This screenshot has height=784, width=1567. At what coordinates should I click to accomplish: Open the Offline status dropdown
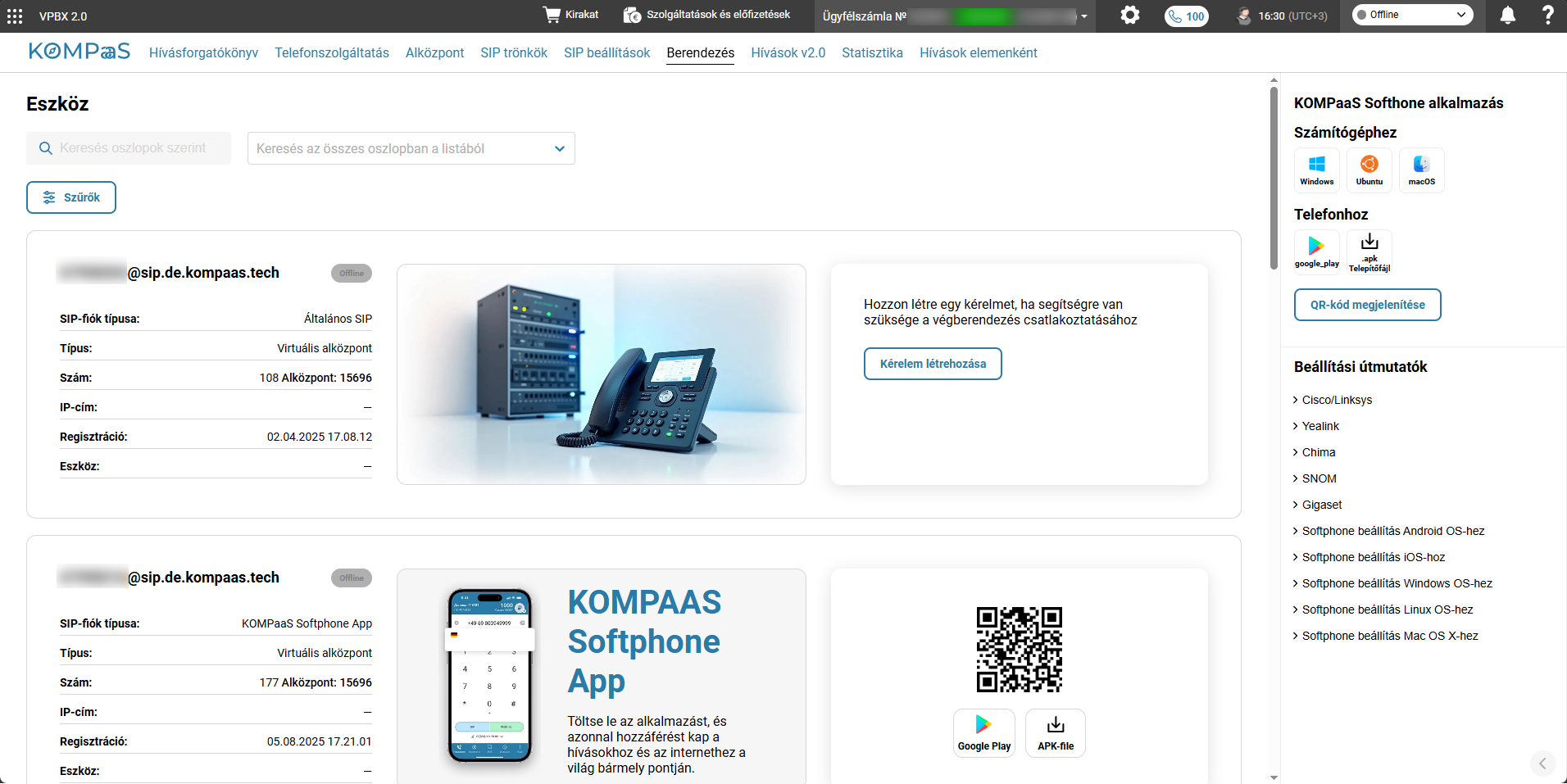click(x=1412, y=15)
